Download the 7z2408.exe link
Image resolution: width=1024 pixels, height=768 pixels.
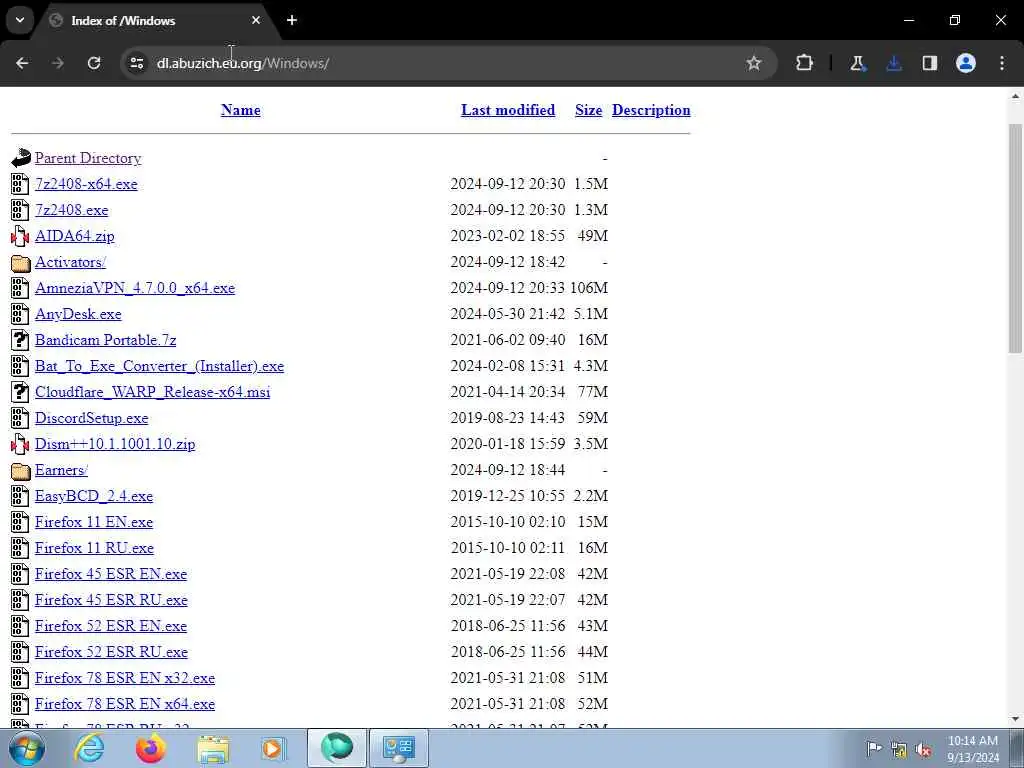click(x=72, y=210)
